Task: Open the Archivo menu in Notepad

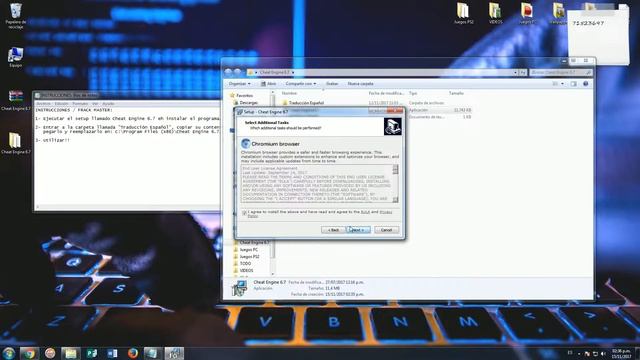Action: click(x=43, y=104)
